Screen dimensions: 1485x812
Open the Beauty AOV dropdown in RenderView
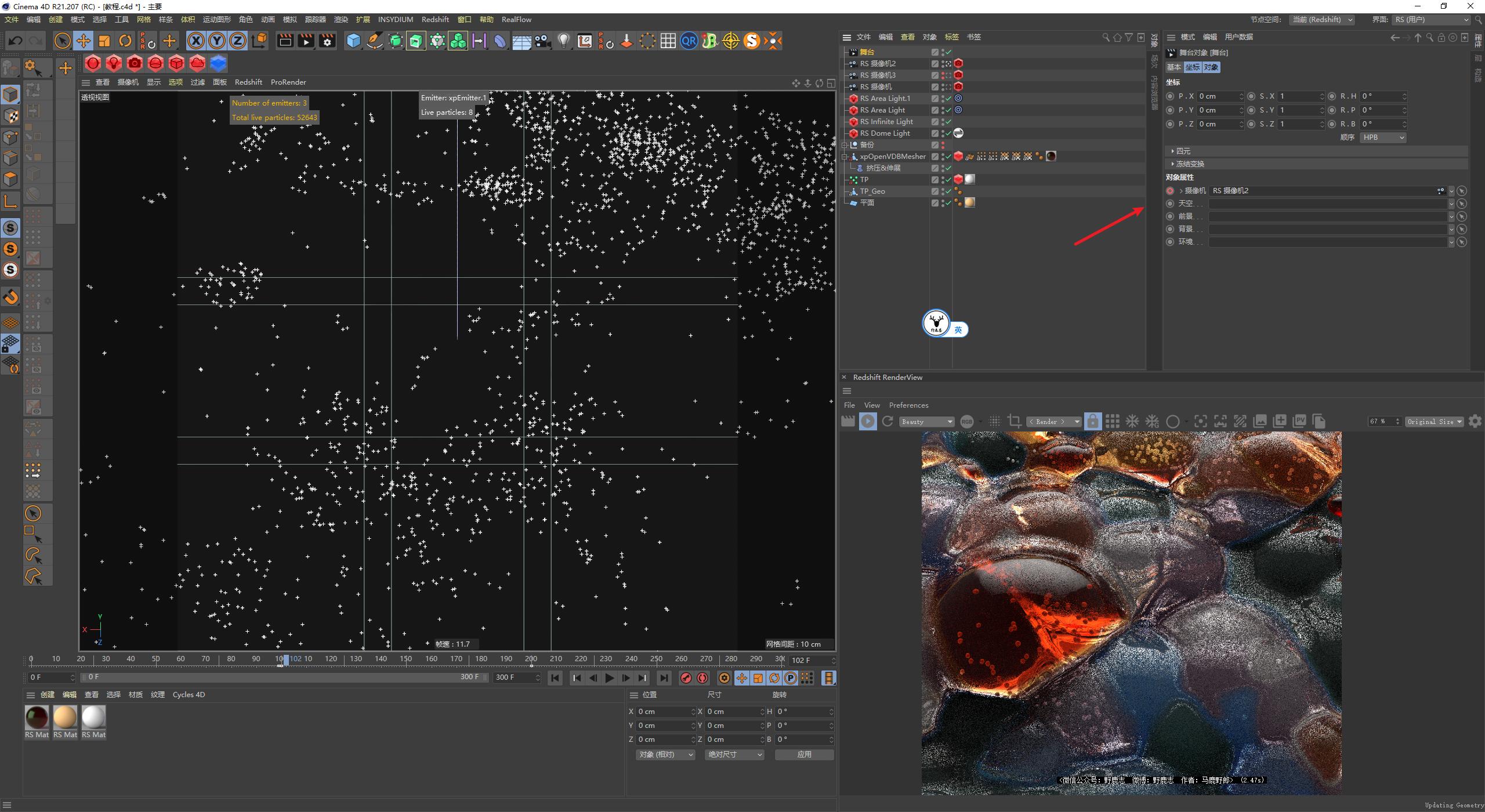926,422
